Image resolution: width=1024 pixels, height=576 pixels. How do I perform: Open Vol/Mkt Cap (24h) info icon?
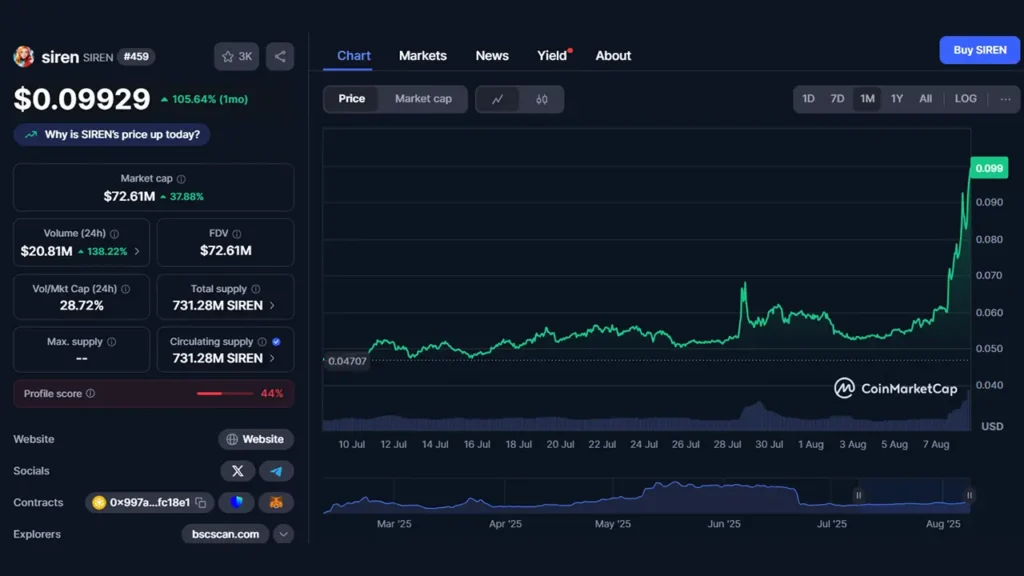click(x=125, y=289)
